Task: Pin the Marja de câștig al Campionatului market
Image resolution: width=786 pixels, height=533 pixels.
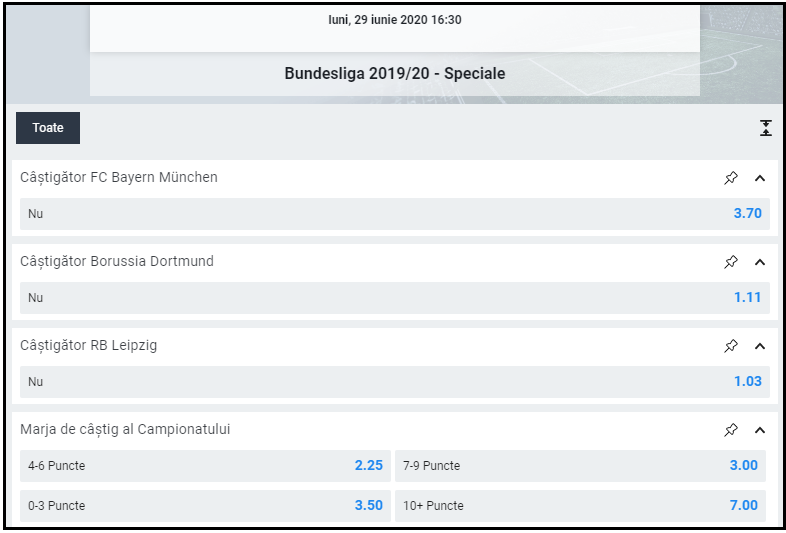Action: tap(731, 430)
